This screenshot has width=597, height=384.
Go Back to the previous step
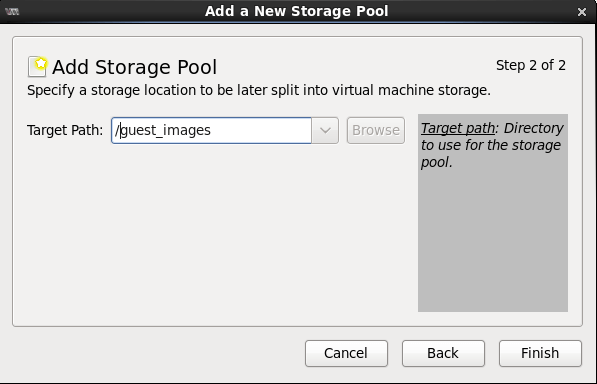[443, 353]
